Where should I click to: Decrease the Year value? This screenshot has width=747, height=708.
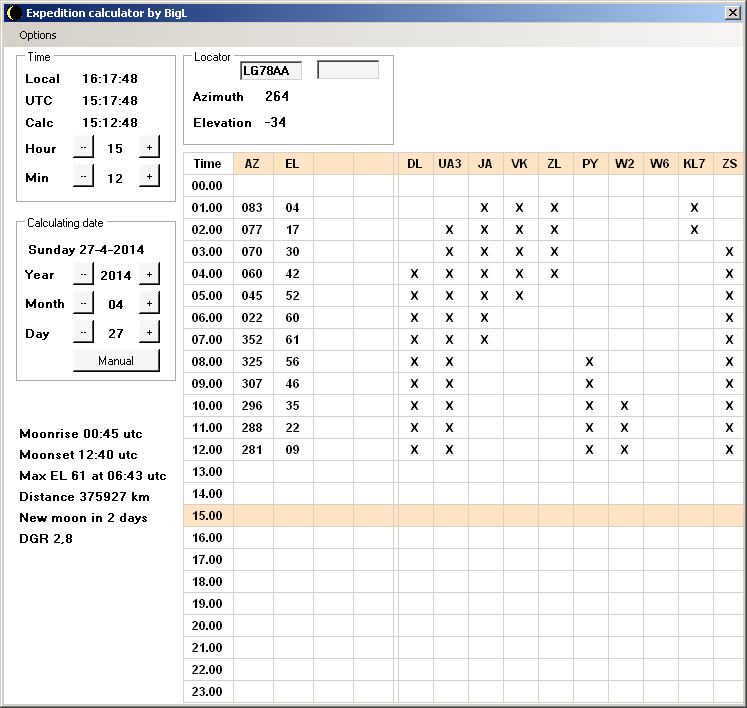[83, 275]
